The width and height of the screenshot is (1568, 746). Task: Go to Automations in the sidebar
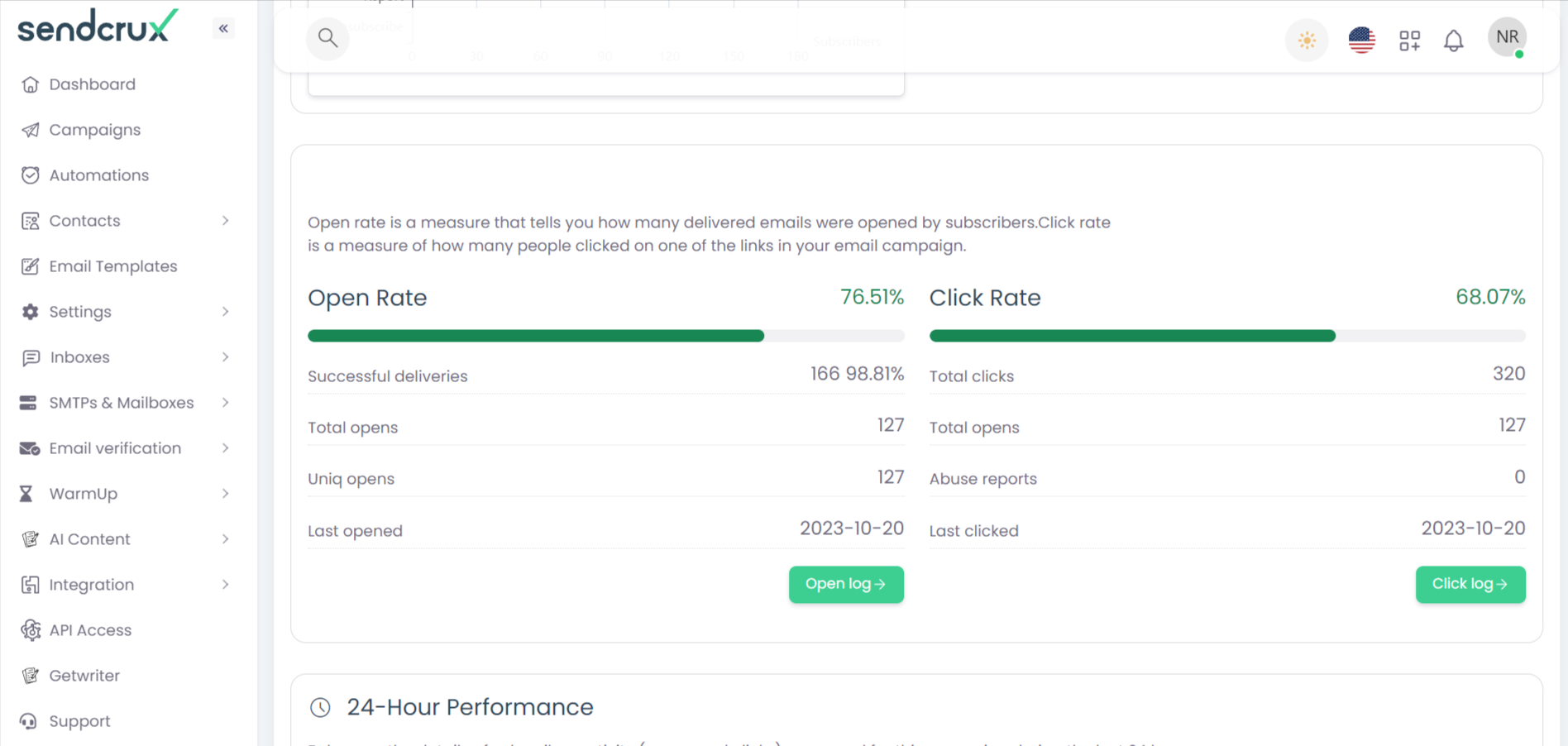point(98,175)
